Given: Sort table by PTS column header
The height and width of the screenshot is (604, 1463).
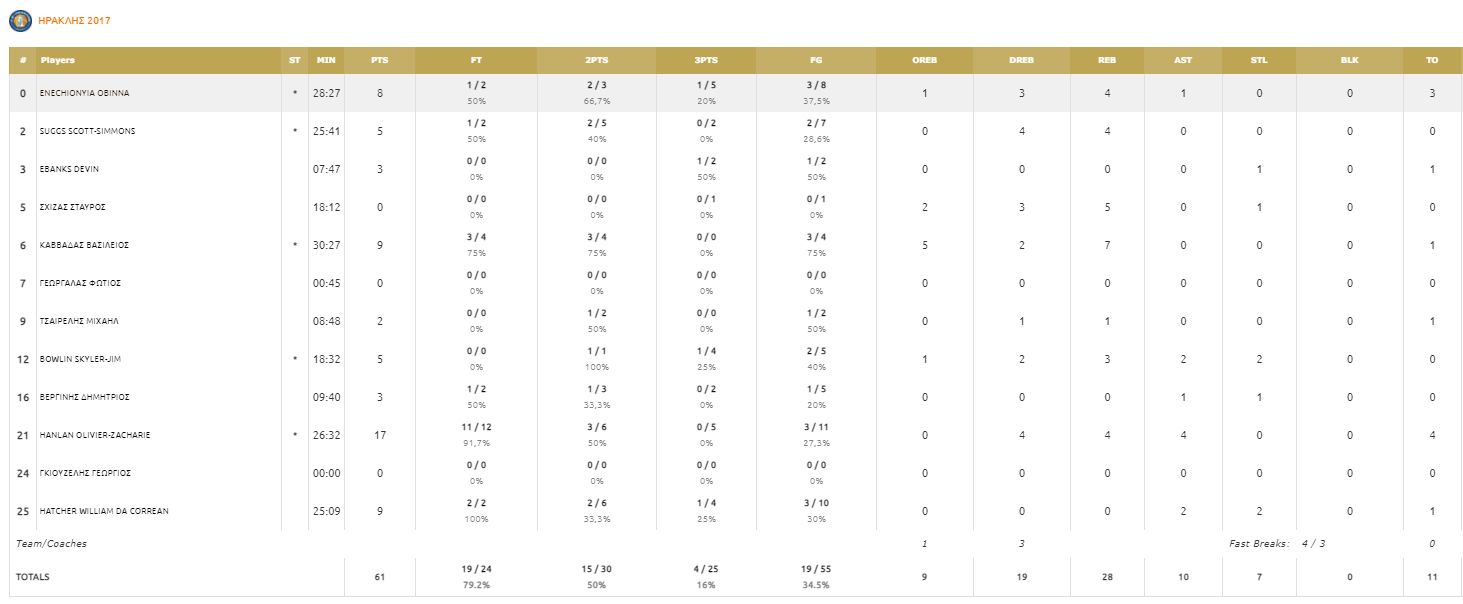Looking at the screenshot, I should [380, 60].
